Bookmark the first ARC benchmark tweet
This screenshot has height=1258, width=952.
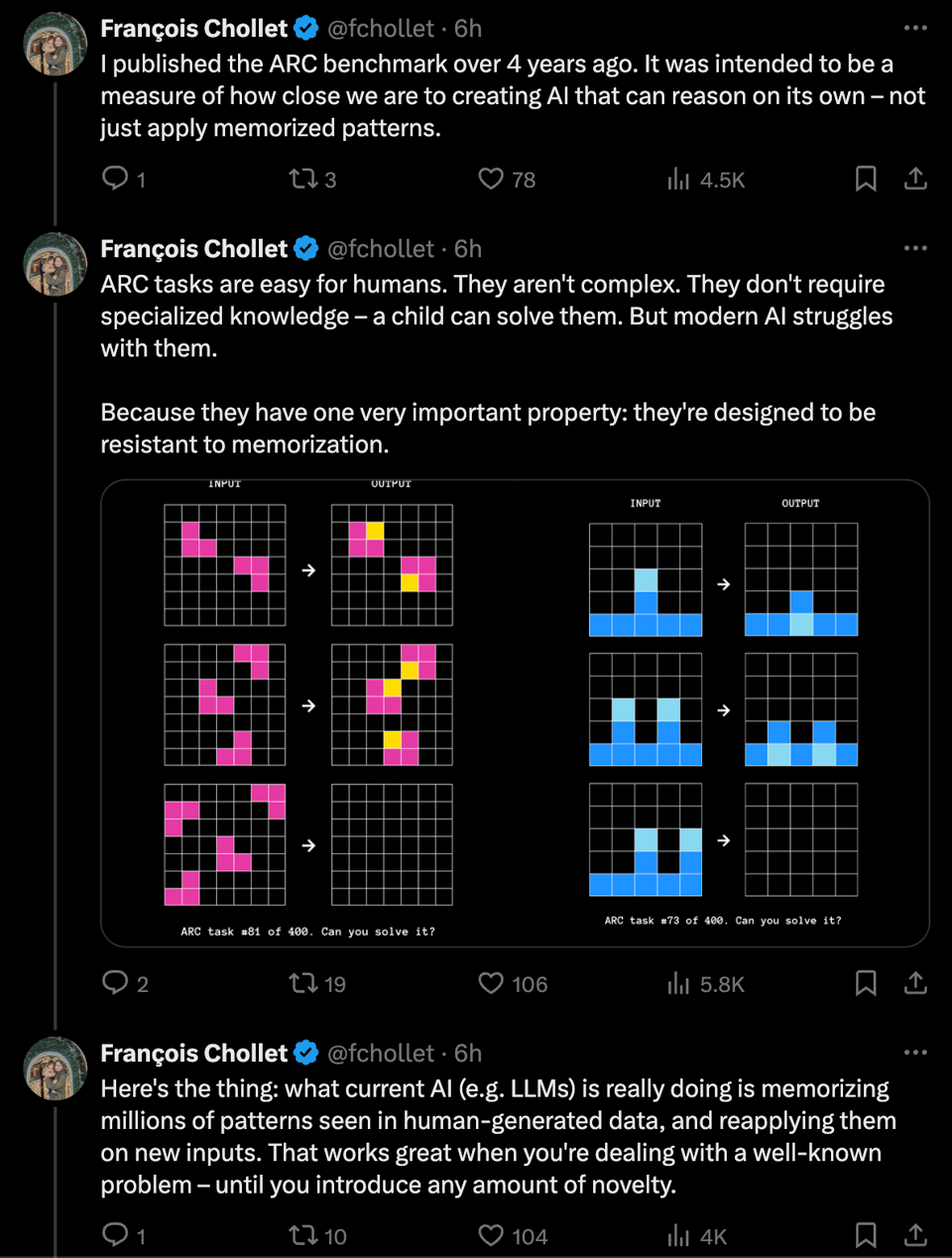pos(866,179)
